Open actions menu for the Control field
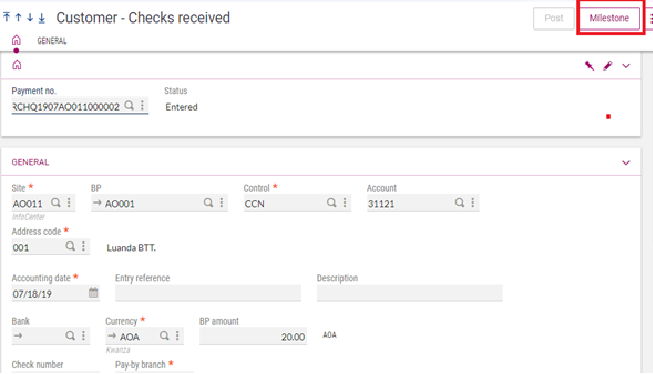Image resolution: width=653 pixels, height=374 pixels. (x=345, y=203)
